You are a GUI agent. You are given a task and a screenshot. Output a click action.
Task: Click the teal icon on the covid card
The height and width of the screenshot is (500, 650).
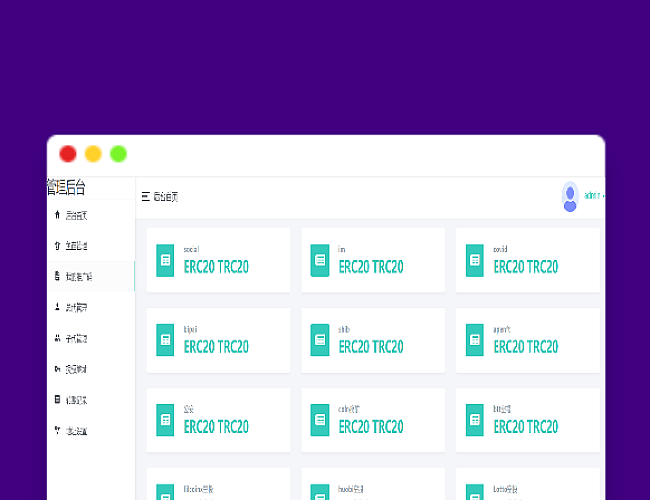475,260
